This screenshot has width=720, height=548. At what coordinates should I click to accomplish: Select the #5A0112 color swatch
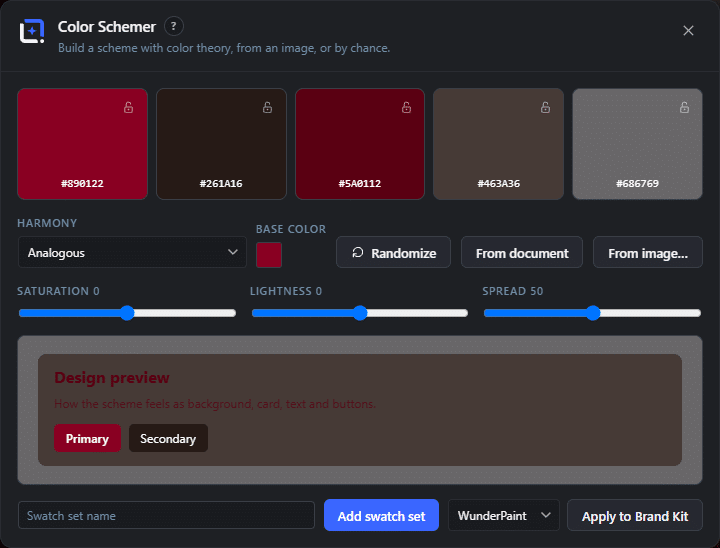[x=360, y=144]
